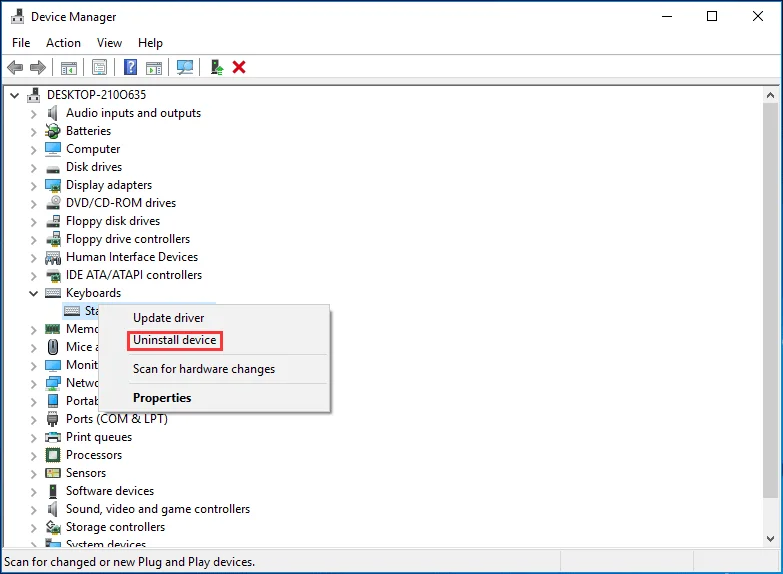
Task: Click the vertical scrollbar thumb
Action: click(770, 300)
